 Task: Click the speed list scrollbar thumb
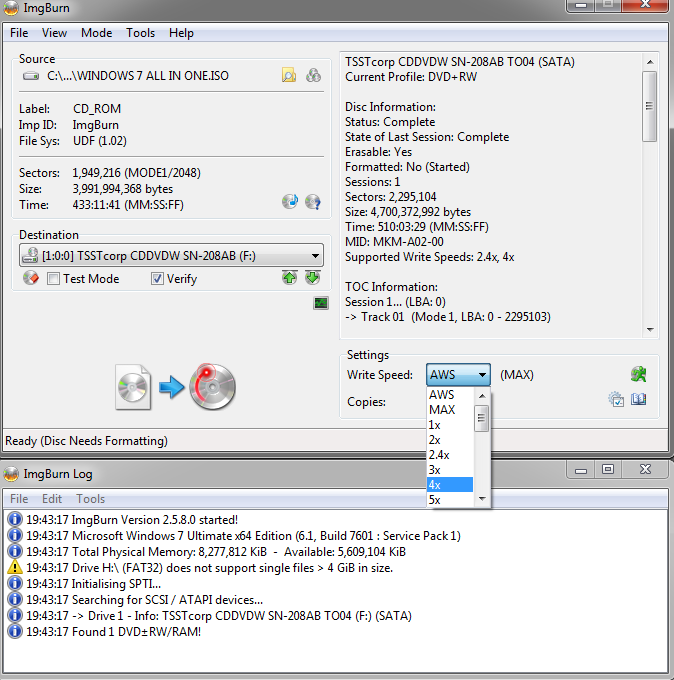481,418
